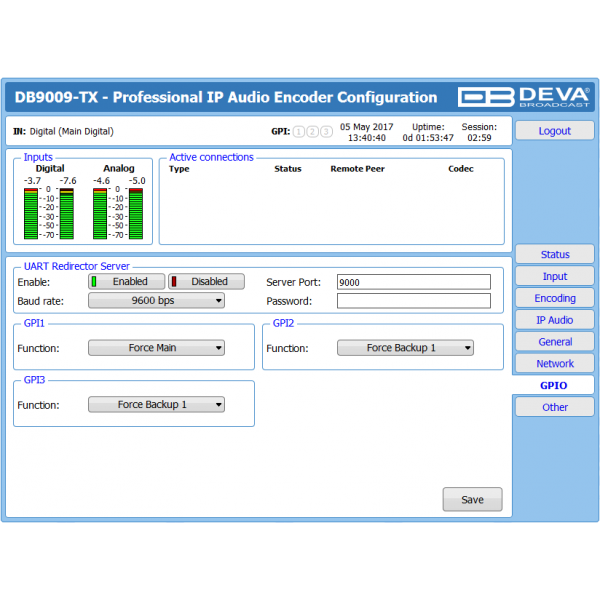Click GPI indicator 3
This screenshot has height=600, width=600.
tap(326, 132)
